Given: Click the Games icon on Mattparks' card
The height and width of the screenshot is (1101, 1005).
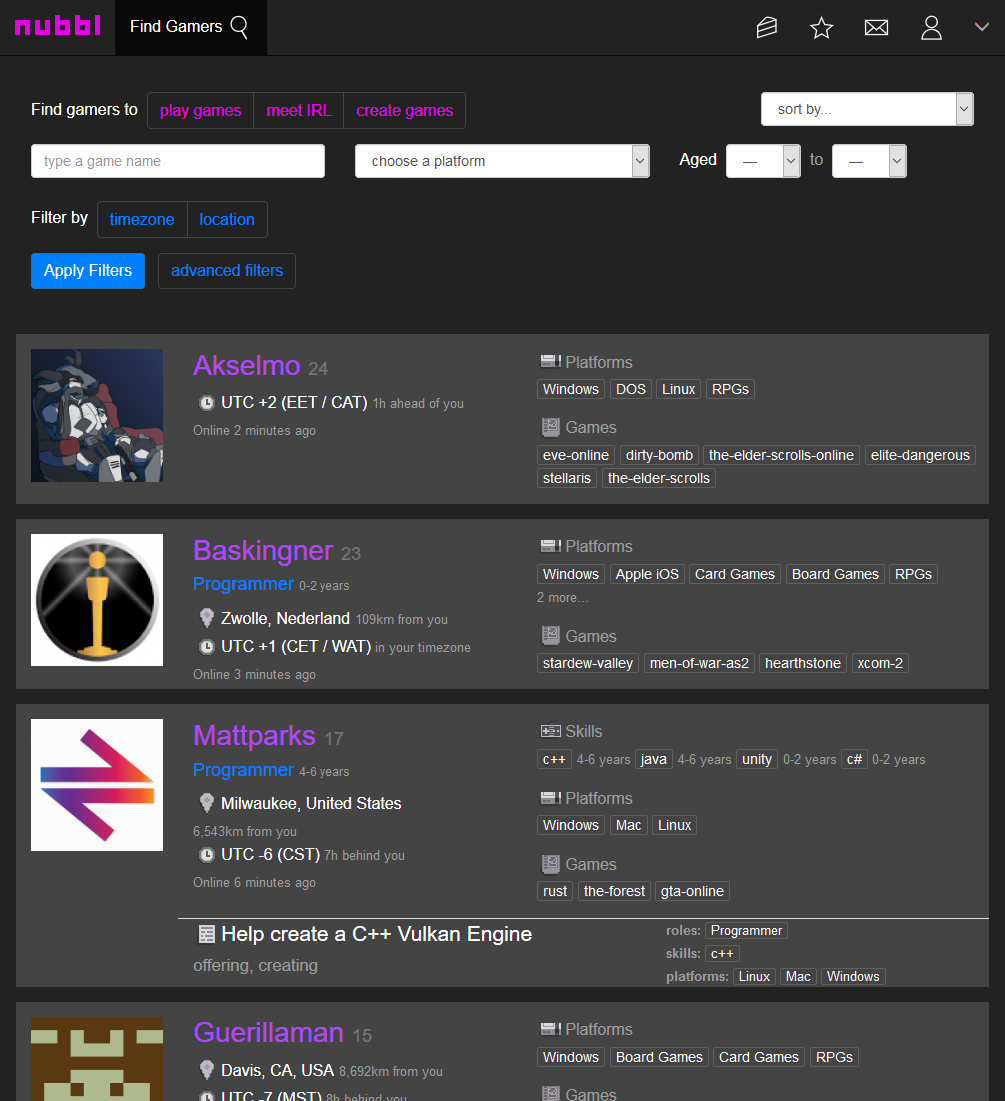Looking at the screenshot, I should (550, 864).
